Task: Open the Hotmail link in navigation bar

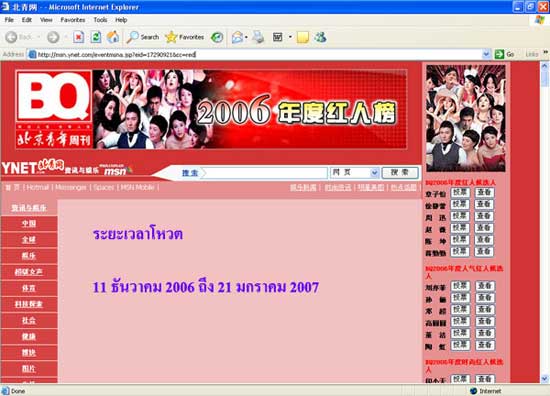Action: click(x=38, y=188)
